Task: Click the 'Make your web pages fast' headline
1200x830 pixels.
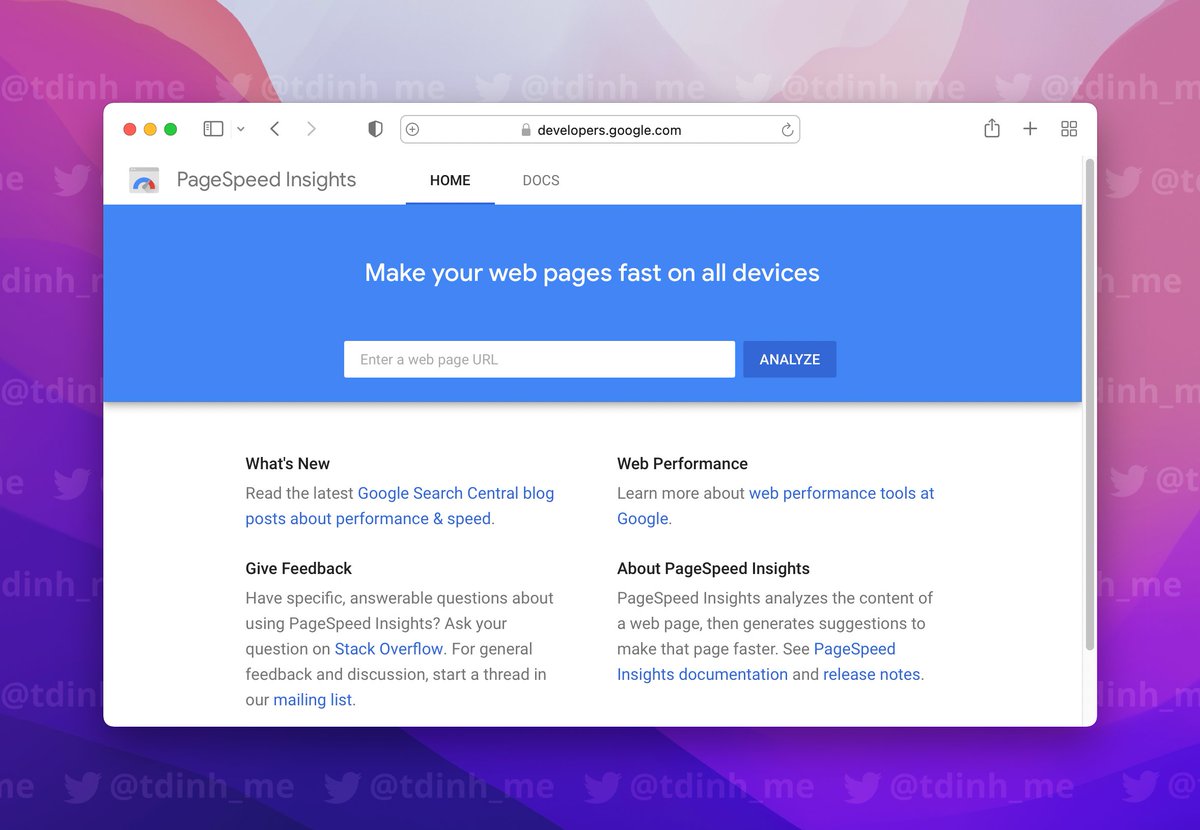Action: 592,273
